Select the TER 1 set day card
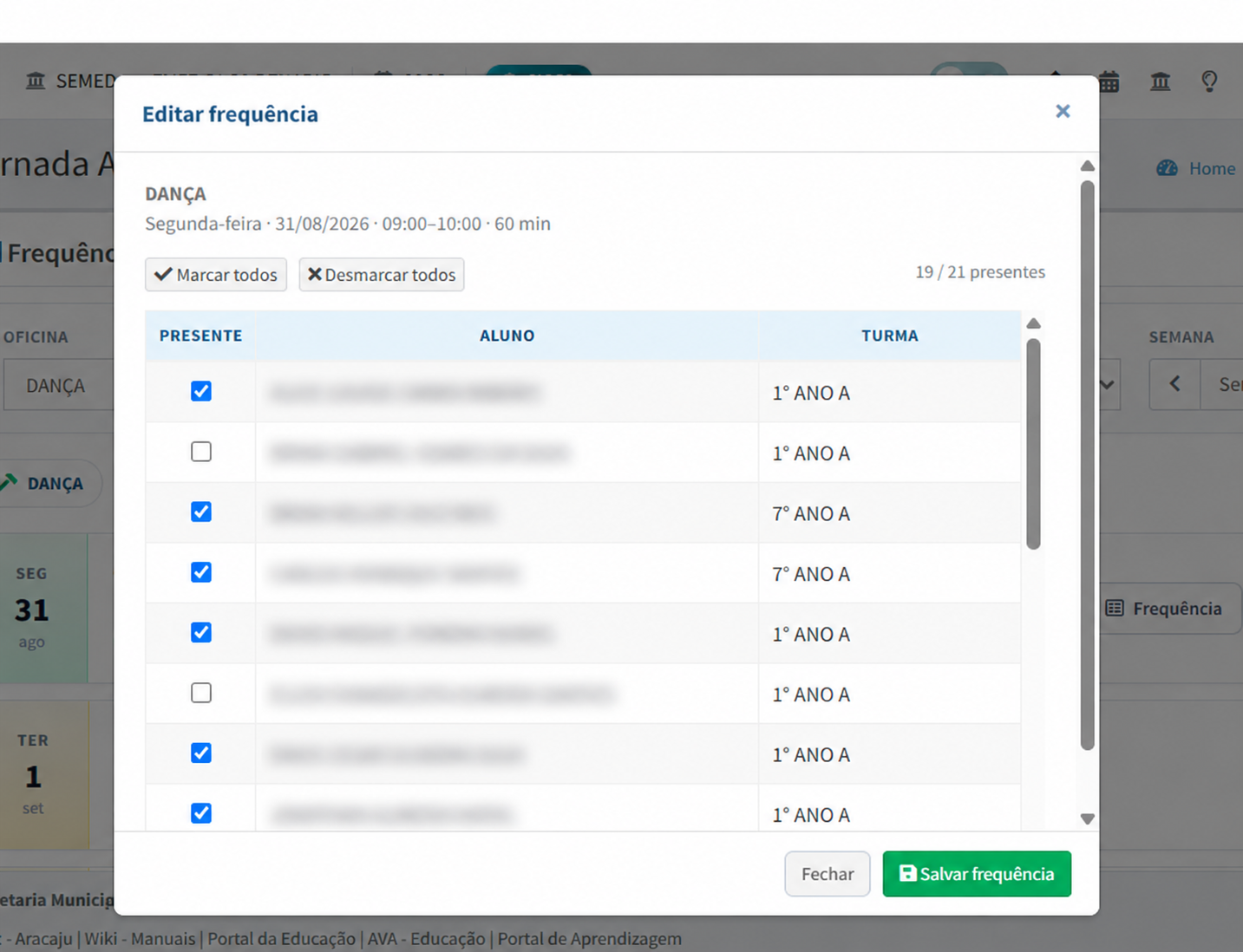This screenshot has height=952, width=1243. click(44, 774)
